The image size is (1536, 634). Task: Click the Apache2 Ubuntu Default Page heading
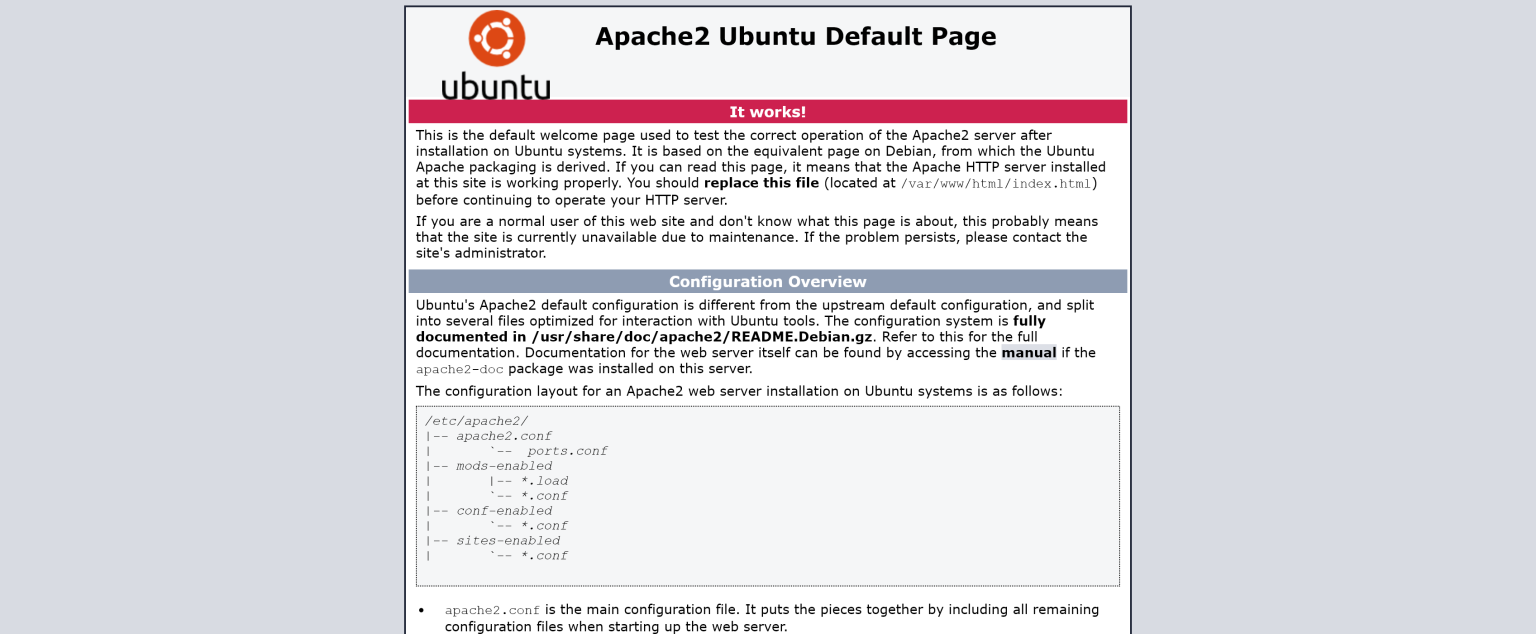(x=795, y=36)
